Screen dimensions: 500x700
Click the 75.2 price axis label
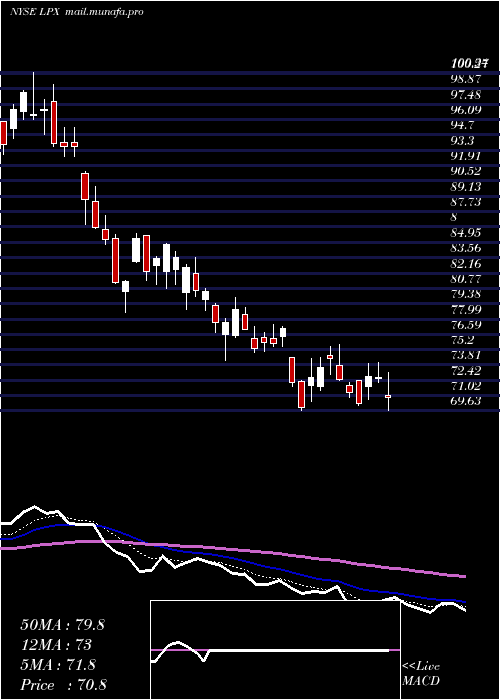[x=462, y=341]
